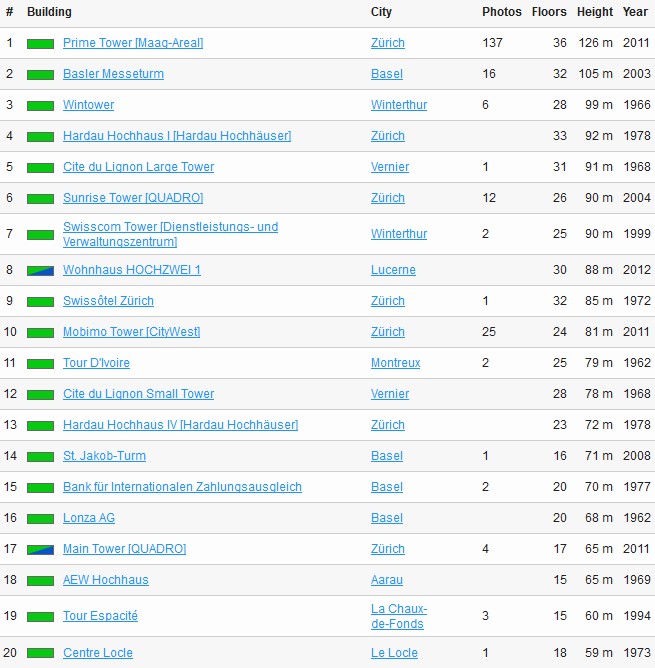Open the Tour Espacité link
The image size is (655, 668).
point(100,616)
